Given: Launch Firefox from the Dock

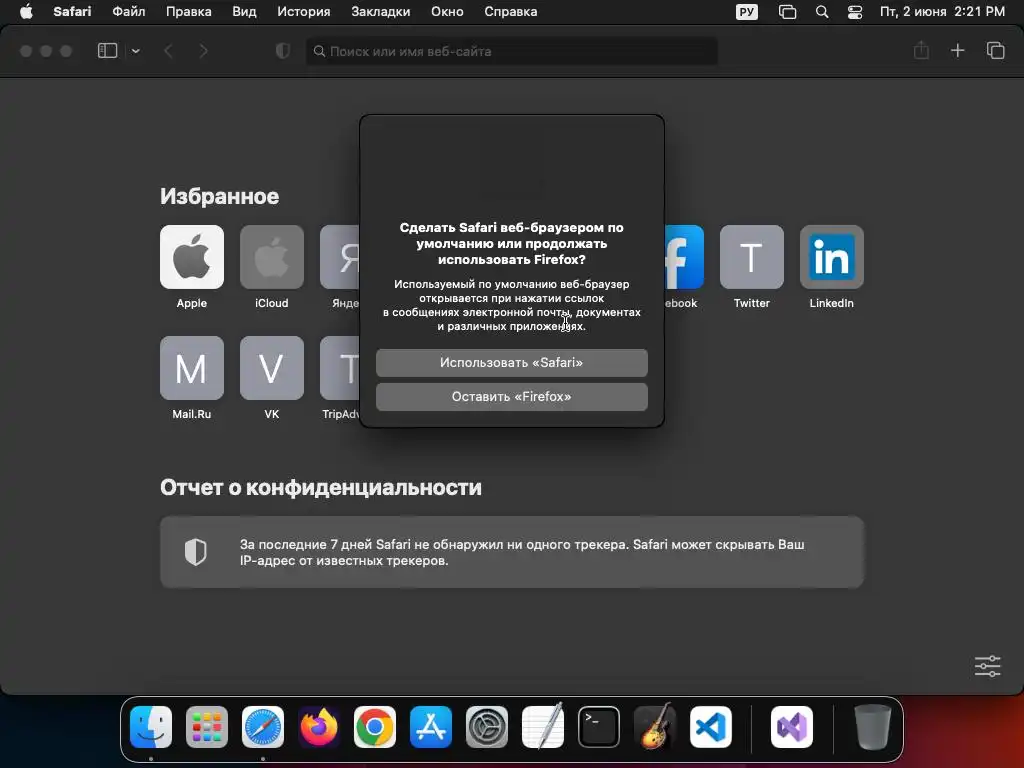Looking at the screenshot, I should (319, 727).
